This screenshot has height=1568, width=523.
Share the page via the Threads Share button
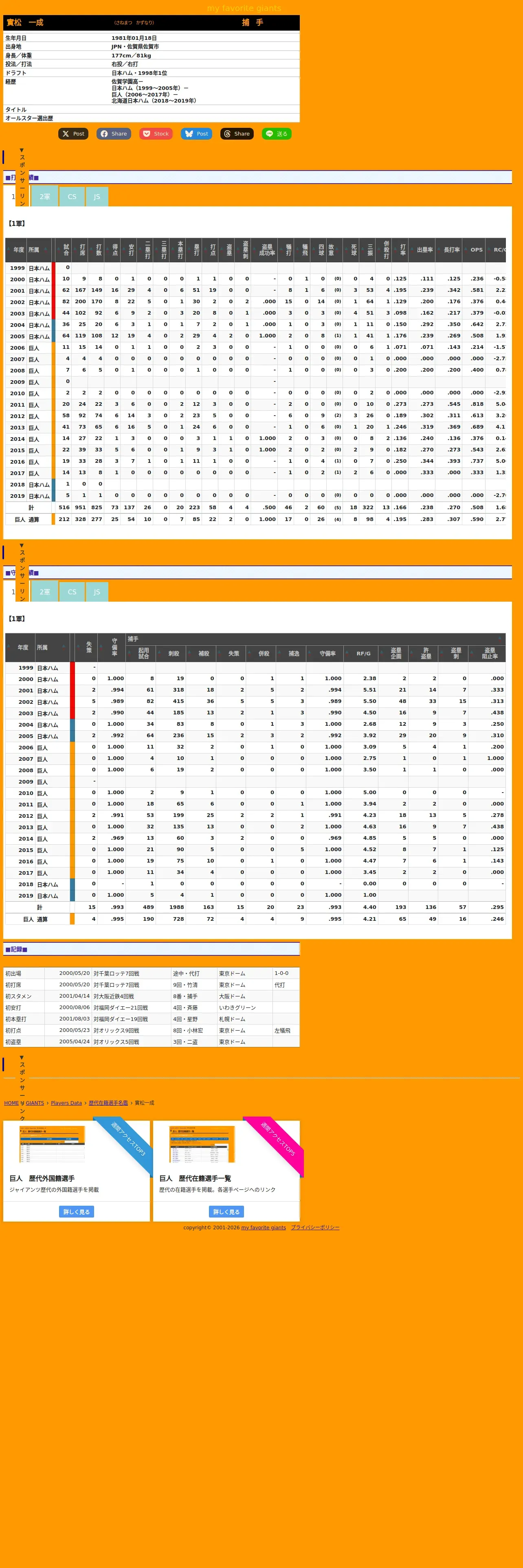pos(236,134)
